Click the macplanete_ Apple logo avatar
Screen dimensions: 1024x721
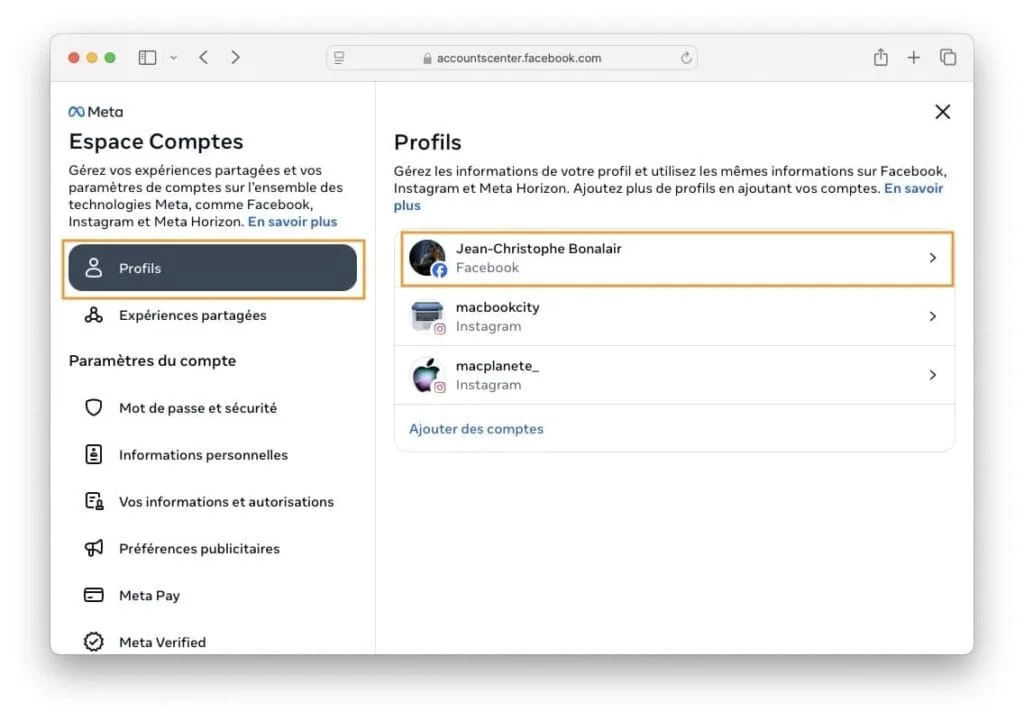click(x=427, y=375)
